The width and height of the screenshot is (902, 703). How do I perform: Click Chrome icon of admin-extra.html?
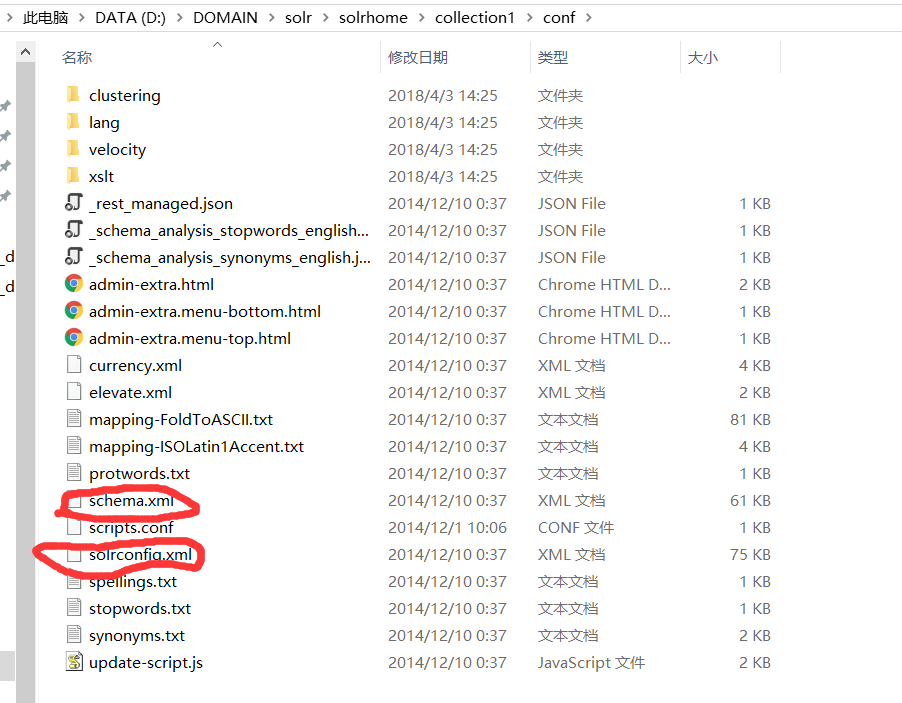(x=74, y=284)
